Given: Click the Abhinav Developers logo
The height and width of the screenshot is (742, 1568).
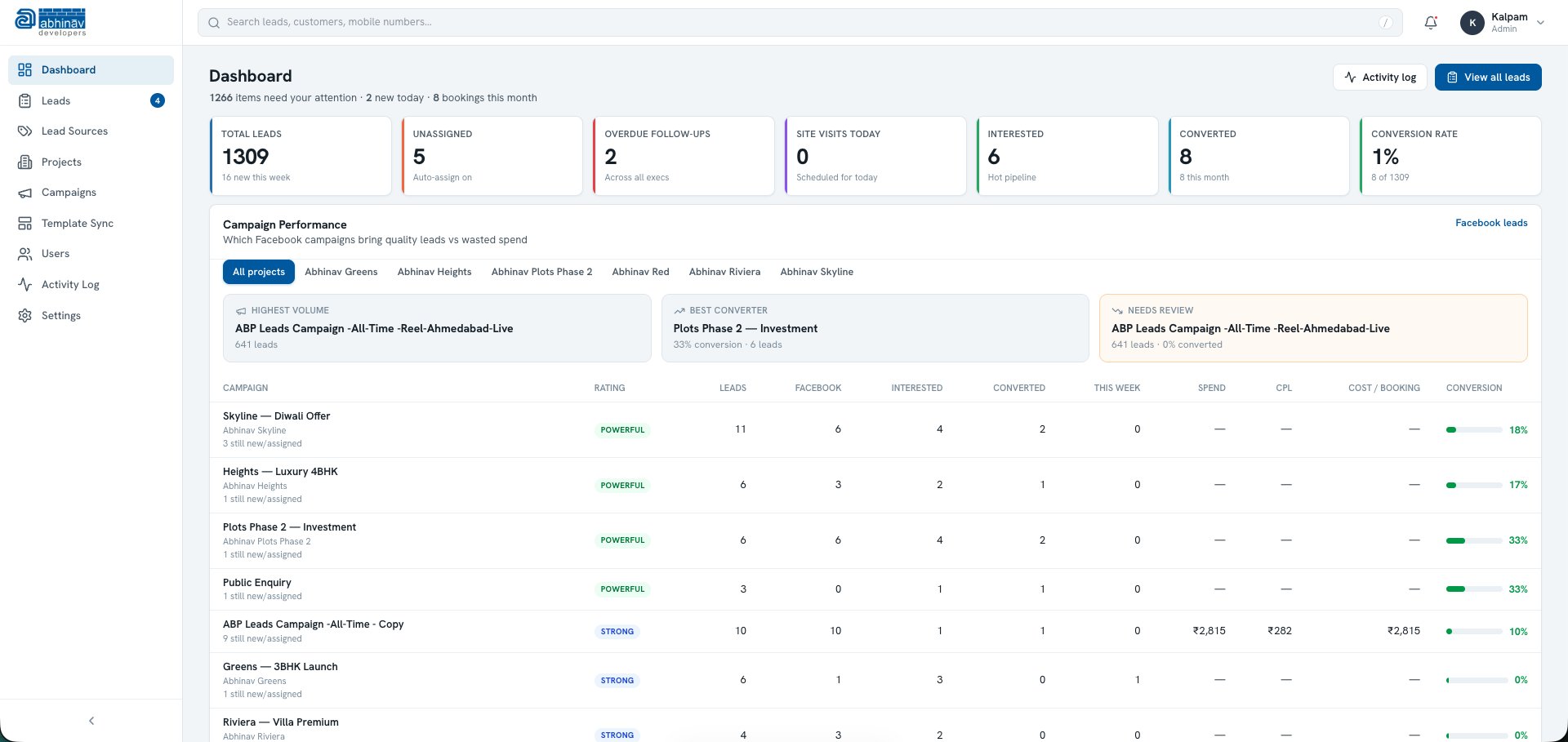Looking at the screenshot, I should 51,22.
